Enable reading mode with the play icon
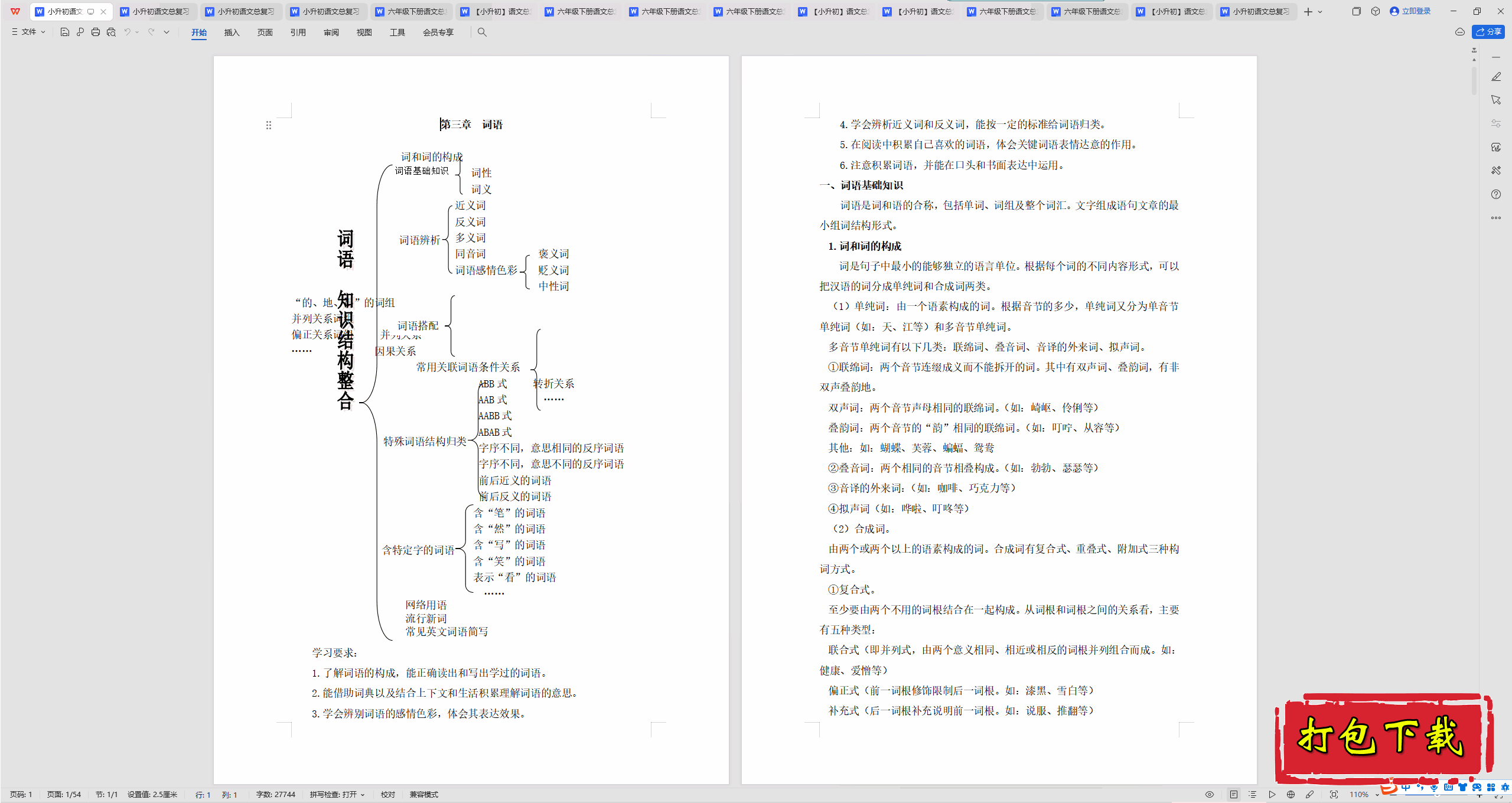This screenshot has width=1512, height=803. [x=1272, y=795]
